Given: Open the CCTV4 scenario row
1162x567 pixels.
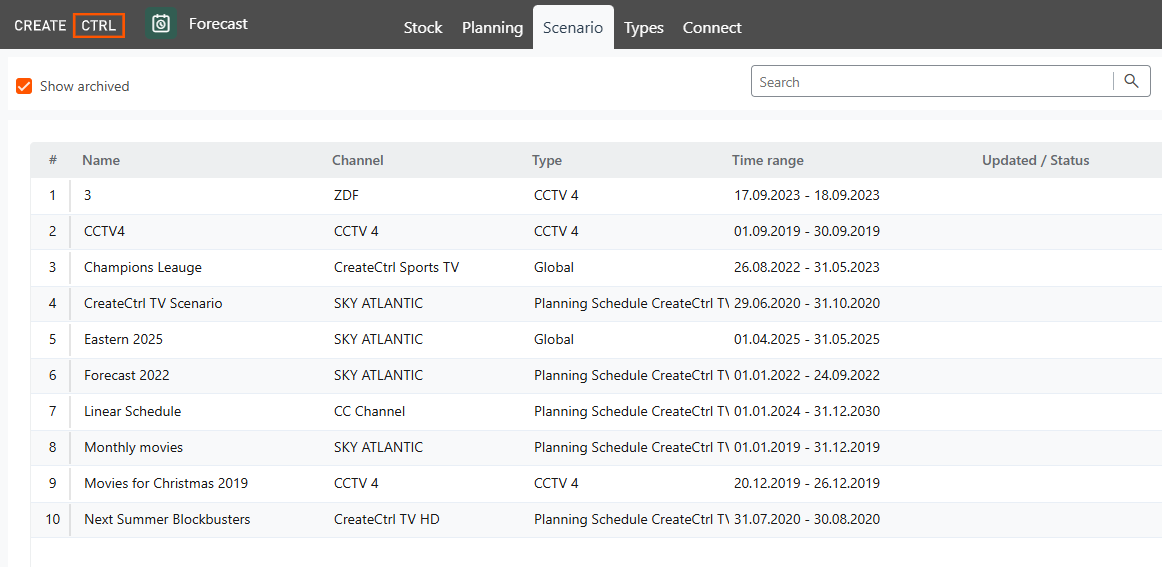Looking at the screenshot, I should (x=104, y=231).
